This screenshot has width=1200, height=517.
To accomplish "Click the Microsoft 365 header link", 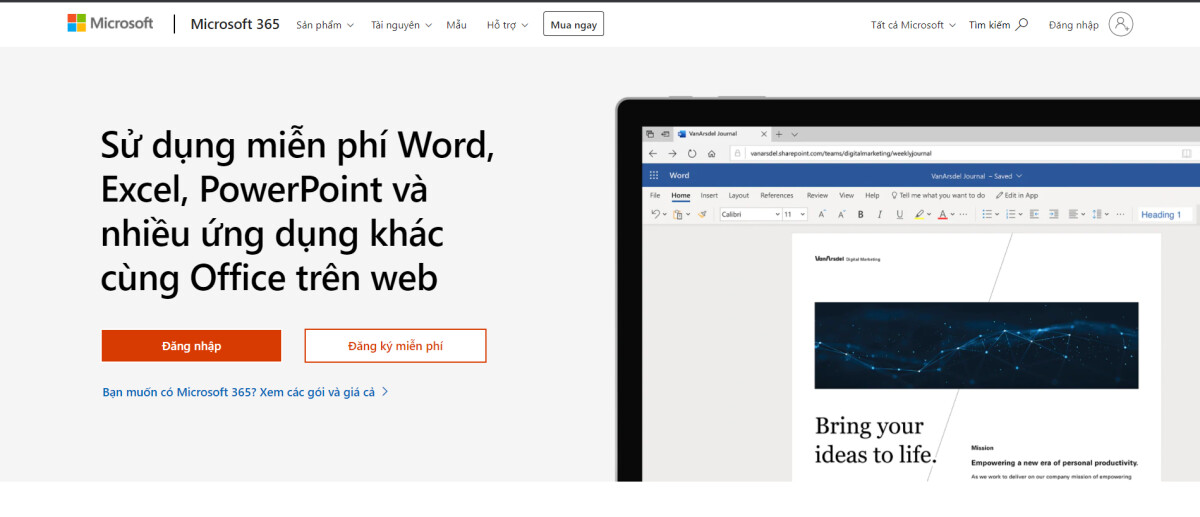I will (235, 24).
